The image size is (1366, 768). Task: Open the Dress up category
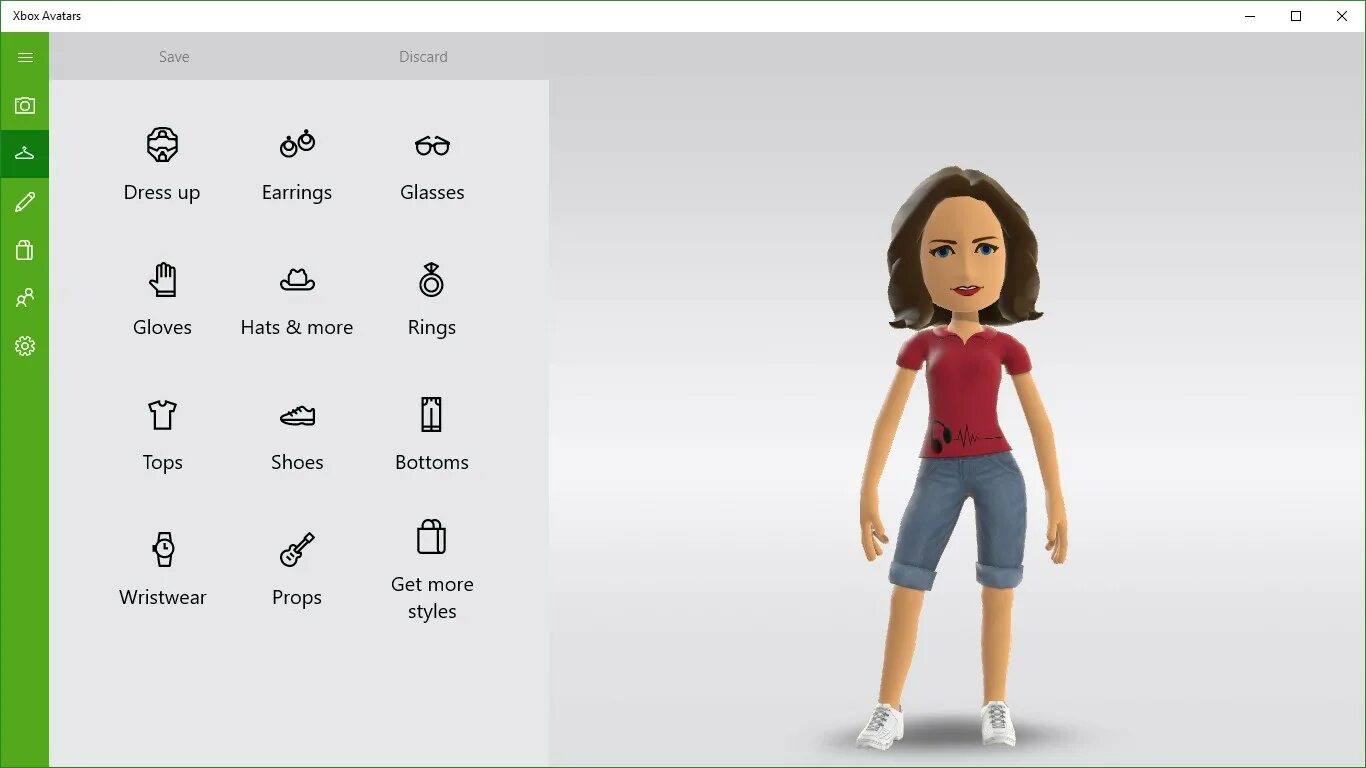tap(162, 165)
